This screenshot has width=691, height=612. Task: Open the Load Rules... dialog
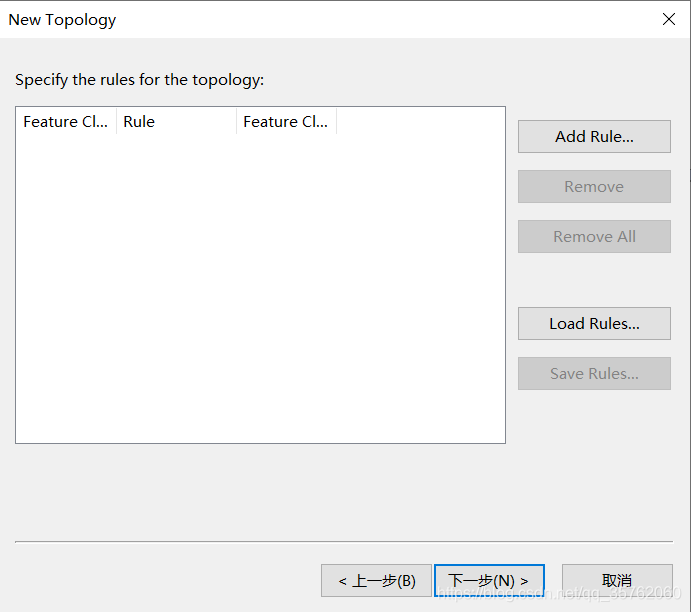tap(594, 323)
